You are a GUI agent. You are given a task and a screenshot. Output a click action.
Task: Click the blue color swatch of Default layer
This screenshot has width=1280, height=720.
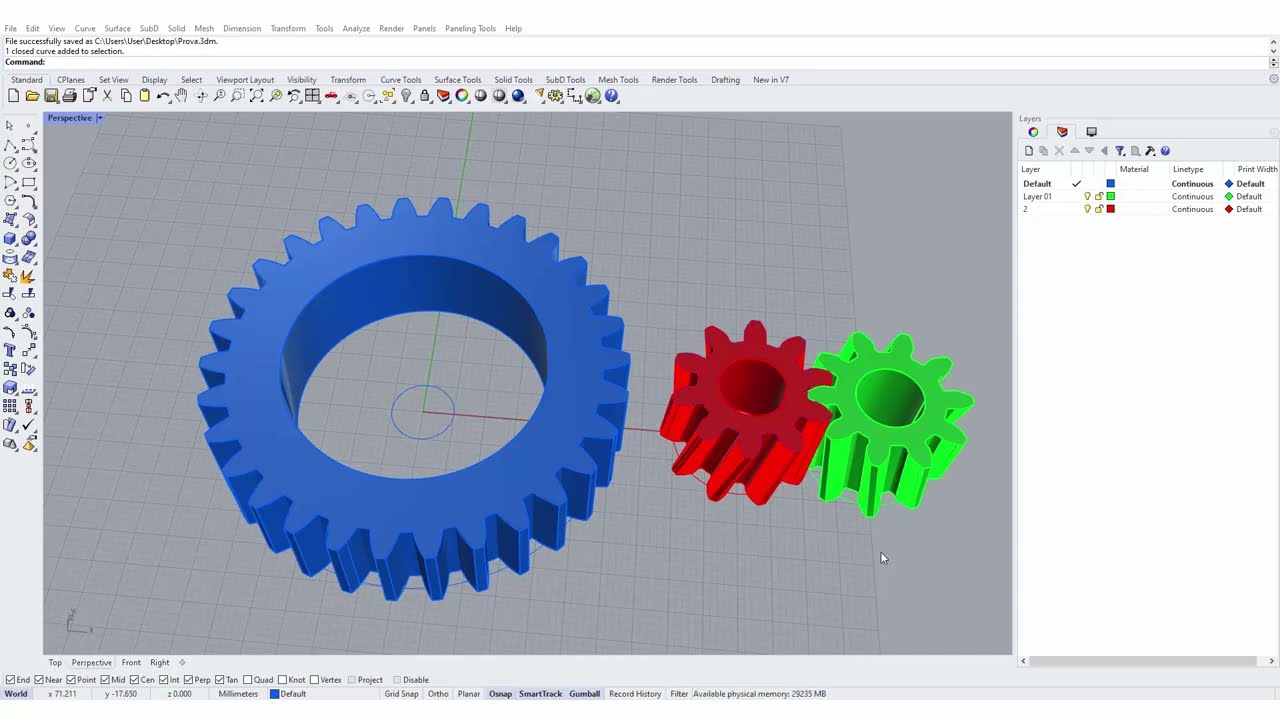coord(1110,184)
